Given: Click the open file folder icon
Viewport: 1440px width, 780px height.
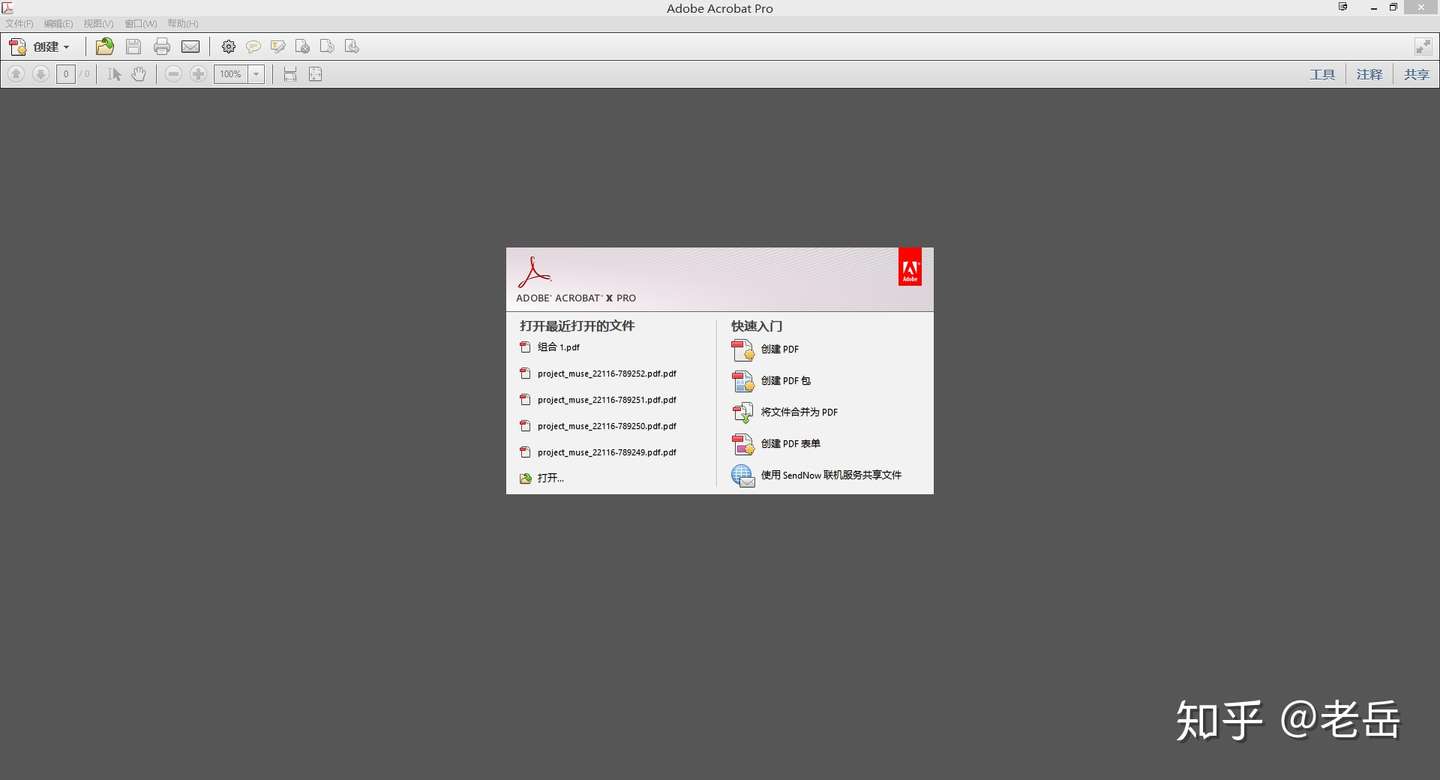Looking at the screenshot, I should pos(105,47).
